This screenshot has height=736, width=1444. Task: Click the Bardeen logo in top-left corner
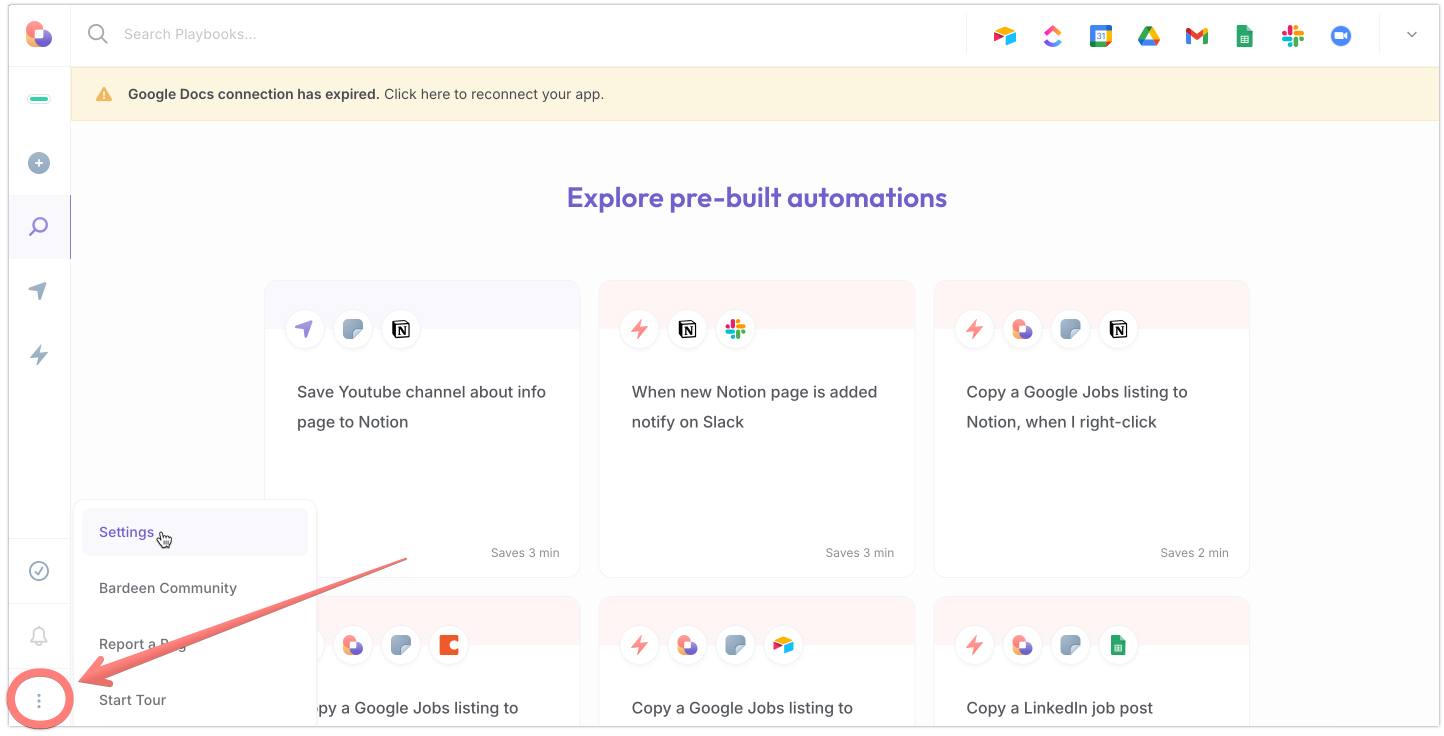(39, 34)
